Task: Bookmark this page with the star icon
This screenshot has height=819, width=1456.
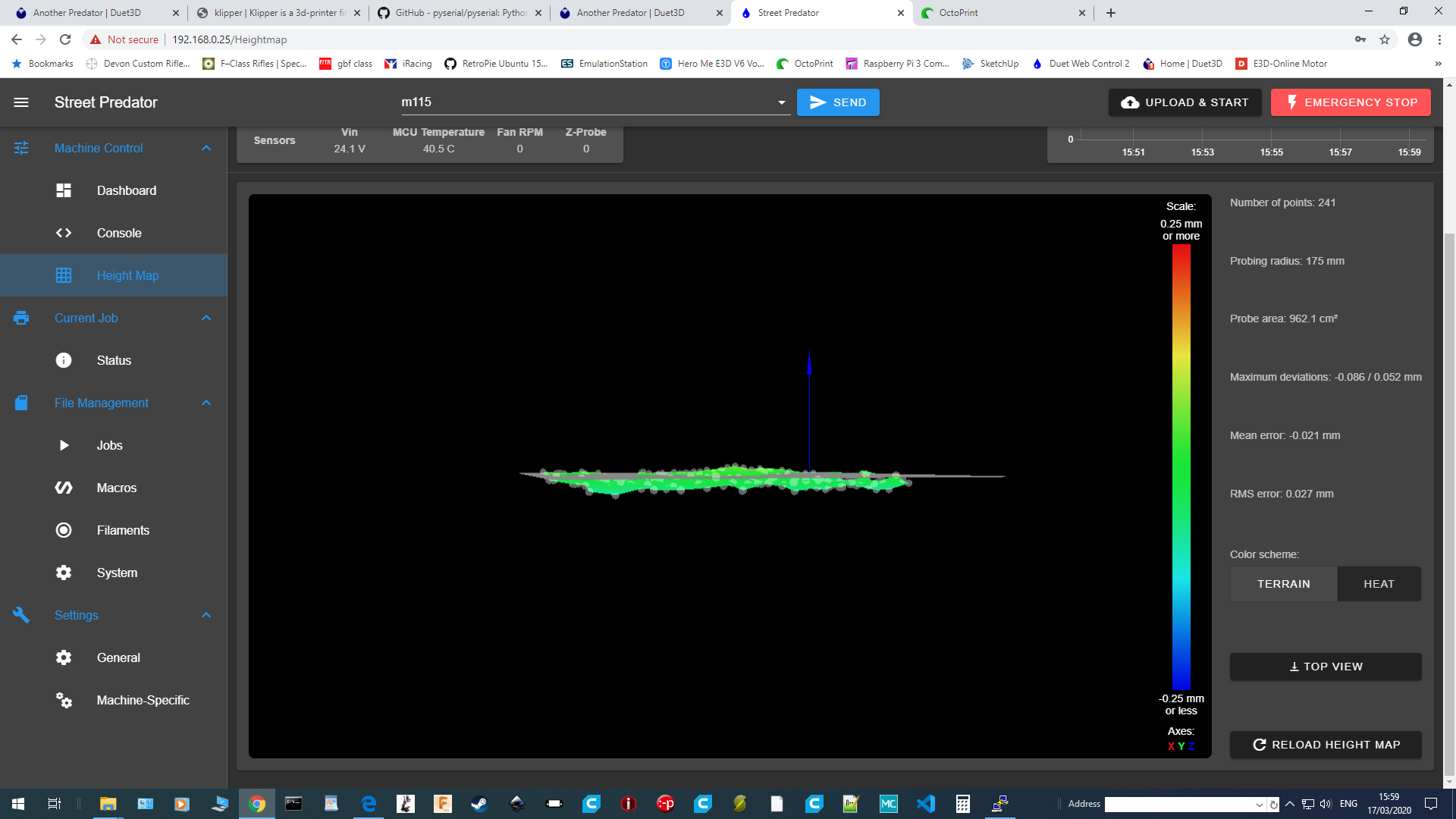Action: click(x=1385, y=39)
